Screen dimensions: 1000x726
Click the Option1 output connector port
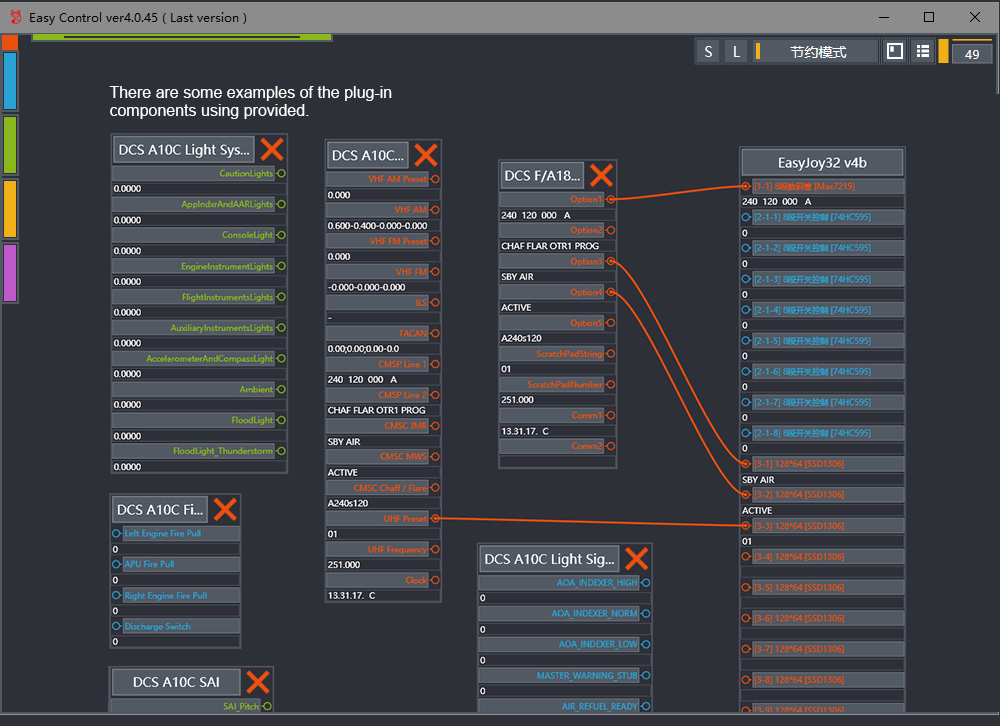610,199
